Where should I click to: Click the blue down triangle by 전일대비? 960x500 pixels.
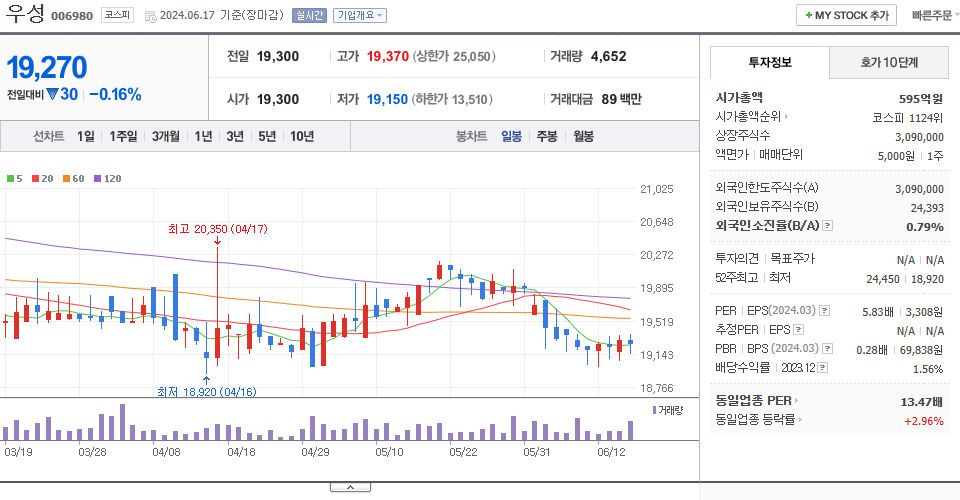pos(53,94)
